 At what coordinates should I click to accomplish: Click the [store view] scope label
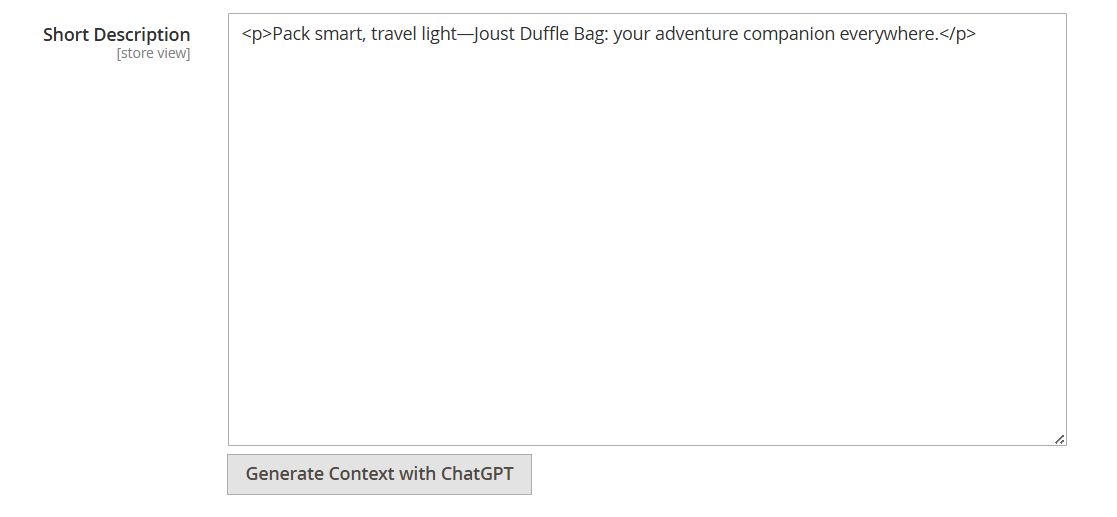pyautogui.click(x=153, y=53)
